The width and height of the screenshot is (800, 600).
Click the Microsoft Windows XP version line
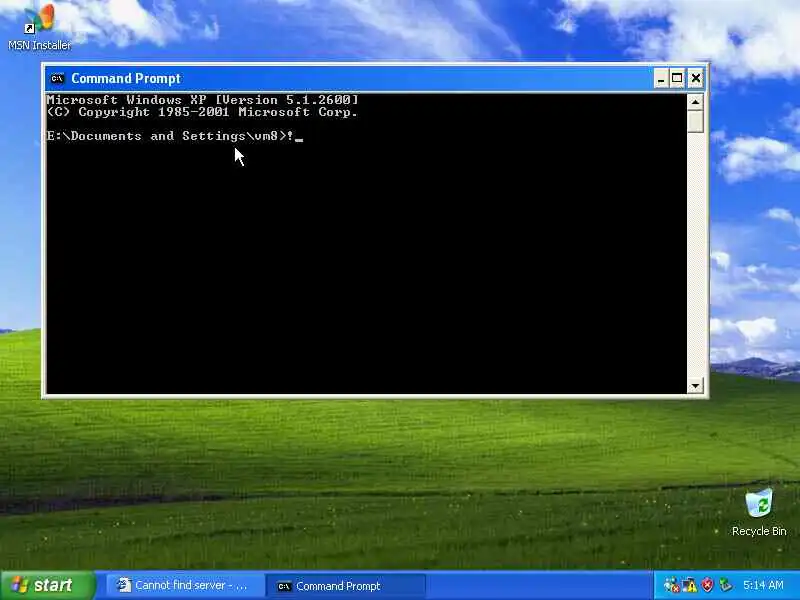coord(203,99)
